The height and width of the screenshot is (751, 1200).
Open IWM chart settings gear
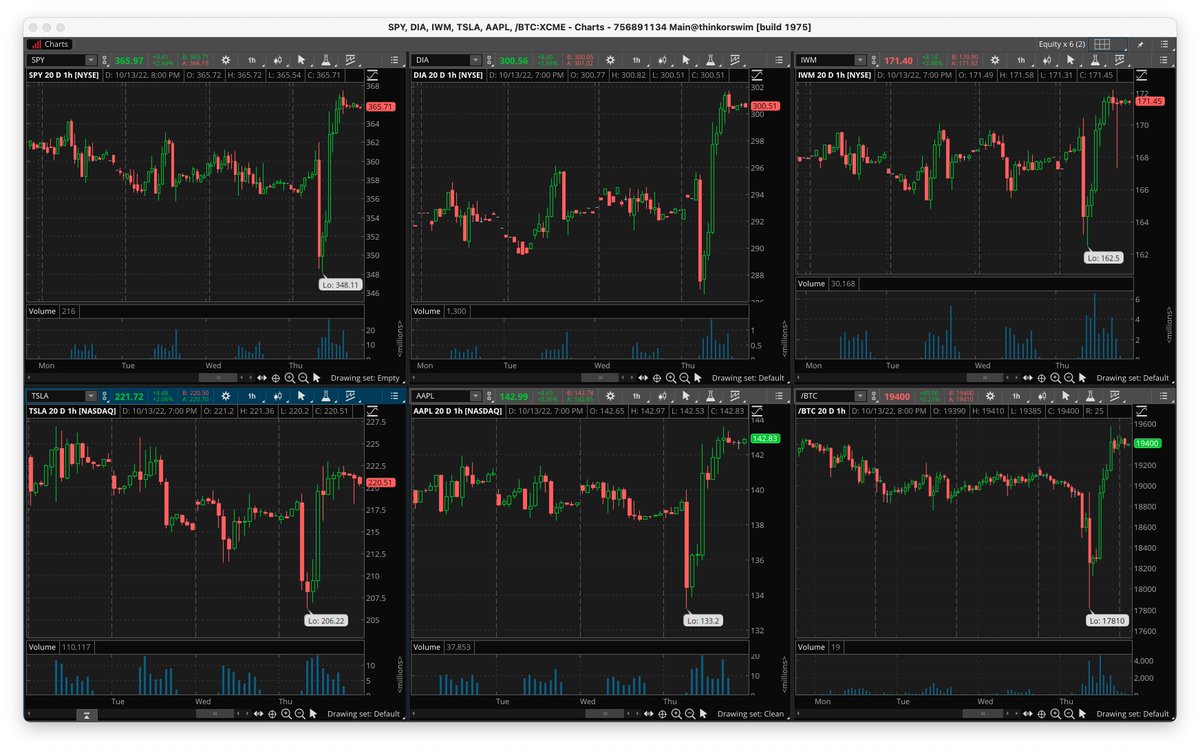pos(995,60)
